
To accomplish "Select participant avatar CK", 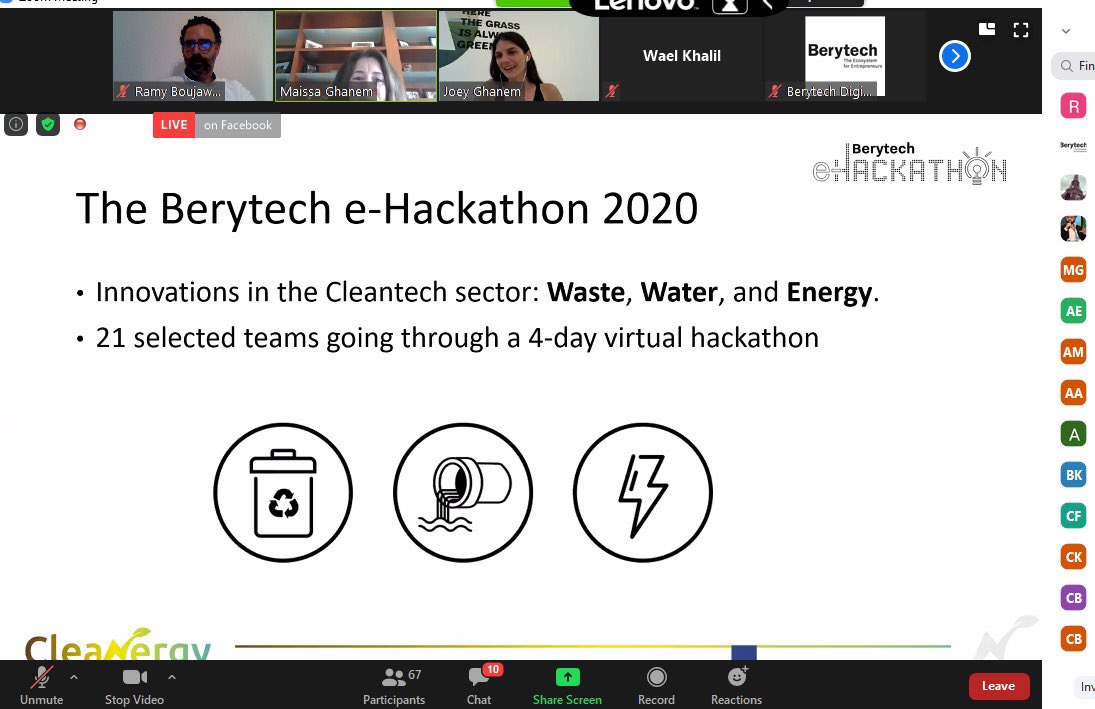I will (x=1073, y=557).
